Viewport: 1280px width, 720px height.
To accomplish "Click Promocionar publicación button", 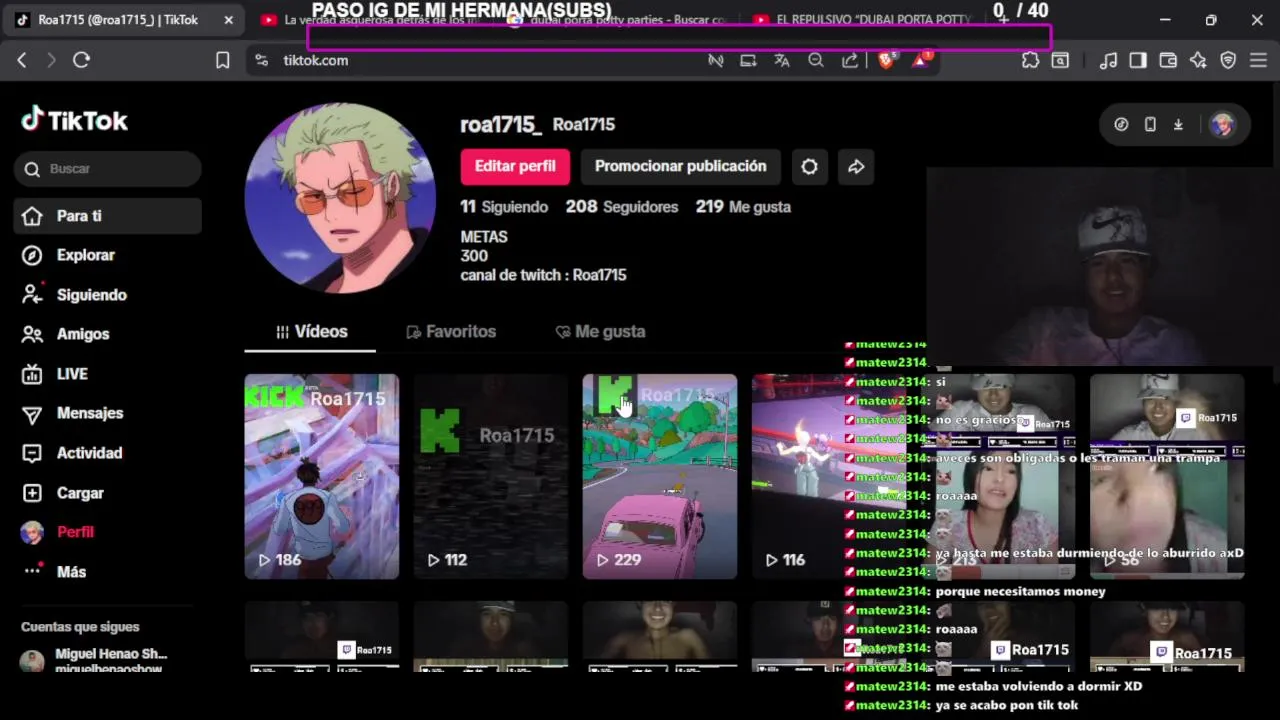I will pyautogui.click(x=680, y=167).
